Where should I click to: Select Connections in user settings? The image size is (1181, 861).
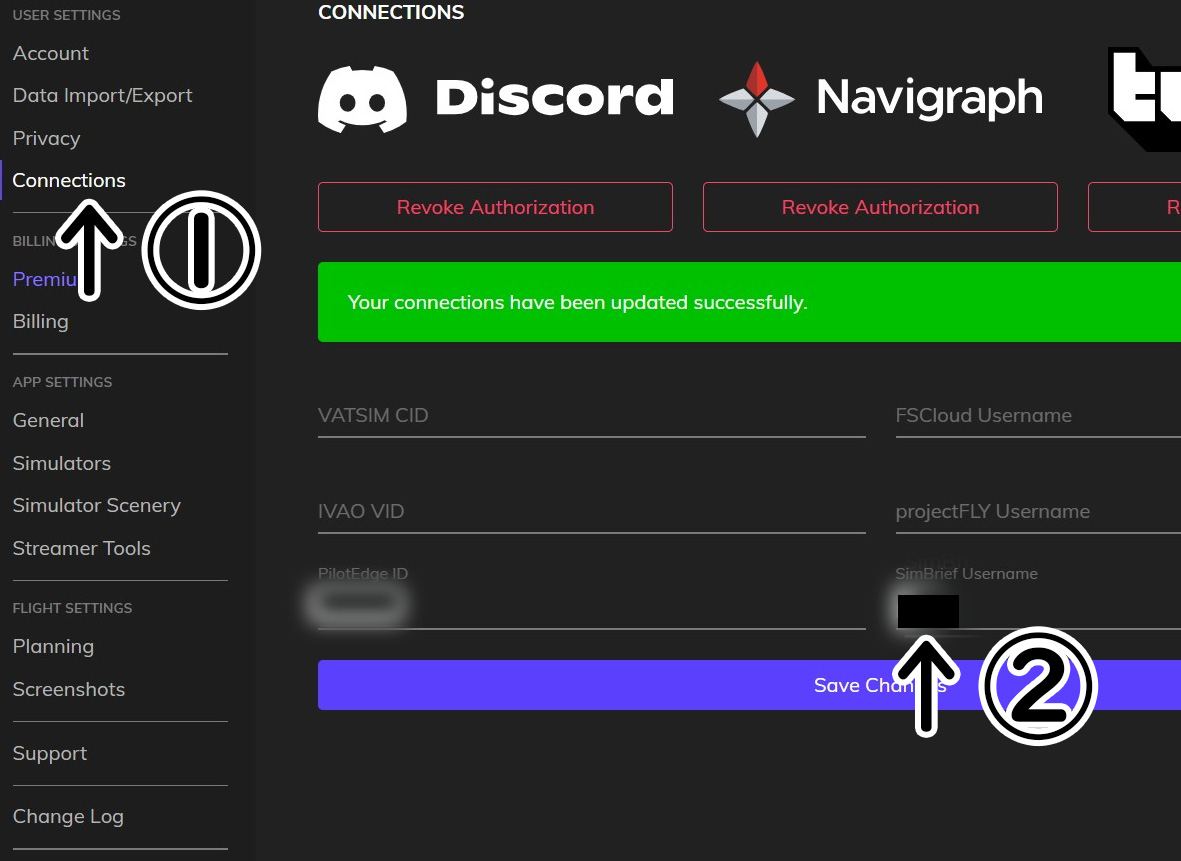tap(69, 180)
